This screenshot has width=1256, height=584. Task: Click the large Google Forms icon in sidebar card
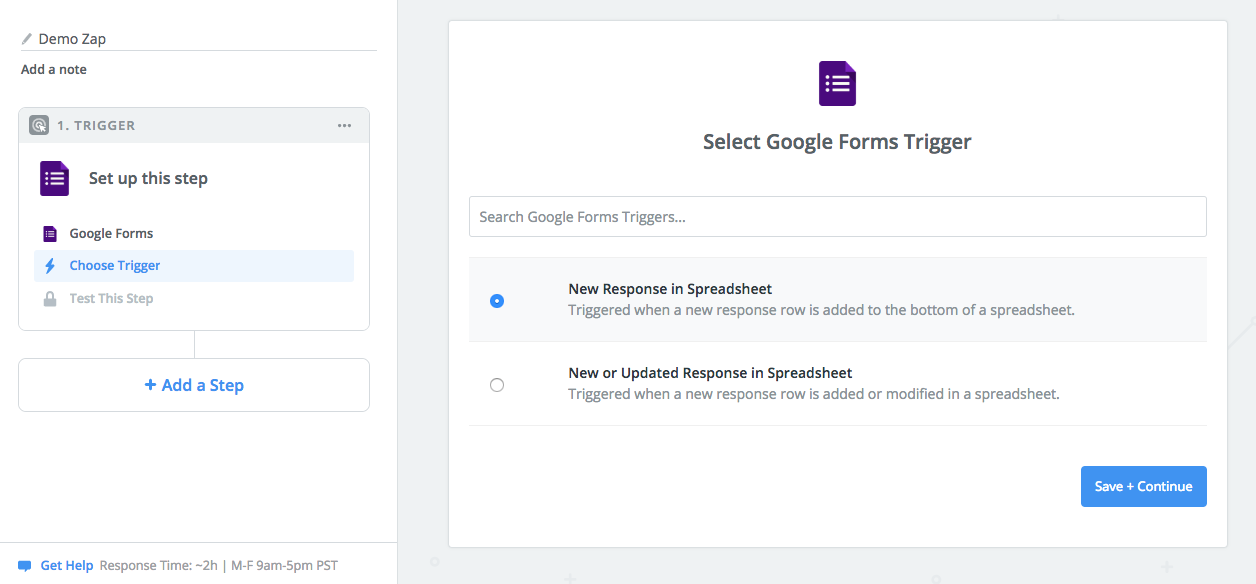pyautogui.click(x=54, y=178)
